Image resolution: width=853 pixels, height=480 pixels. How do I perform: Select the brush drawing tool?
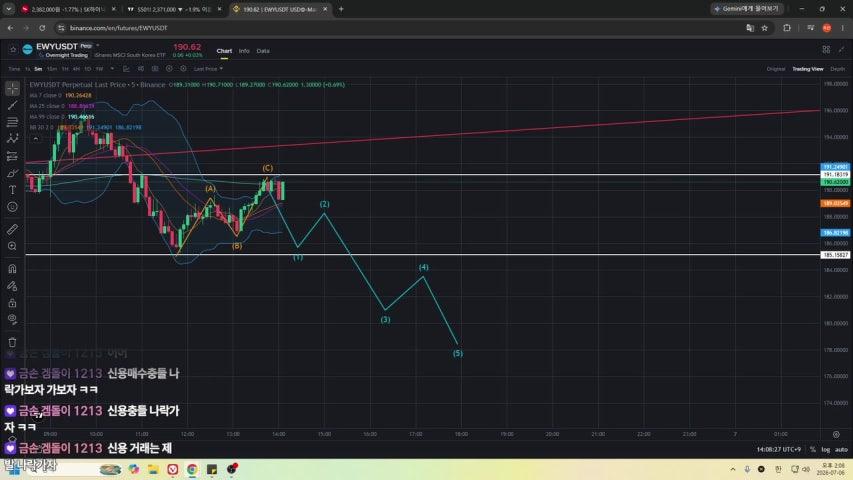[12, 173]
